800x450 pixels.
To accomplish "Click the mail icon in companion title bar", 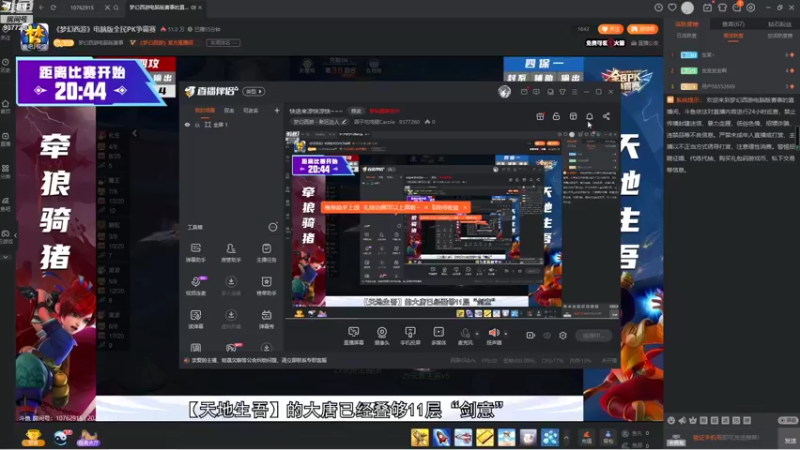I will click(x=524, y=92).
